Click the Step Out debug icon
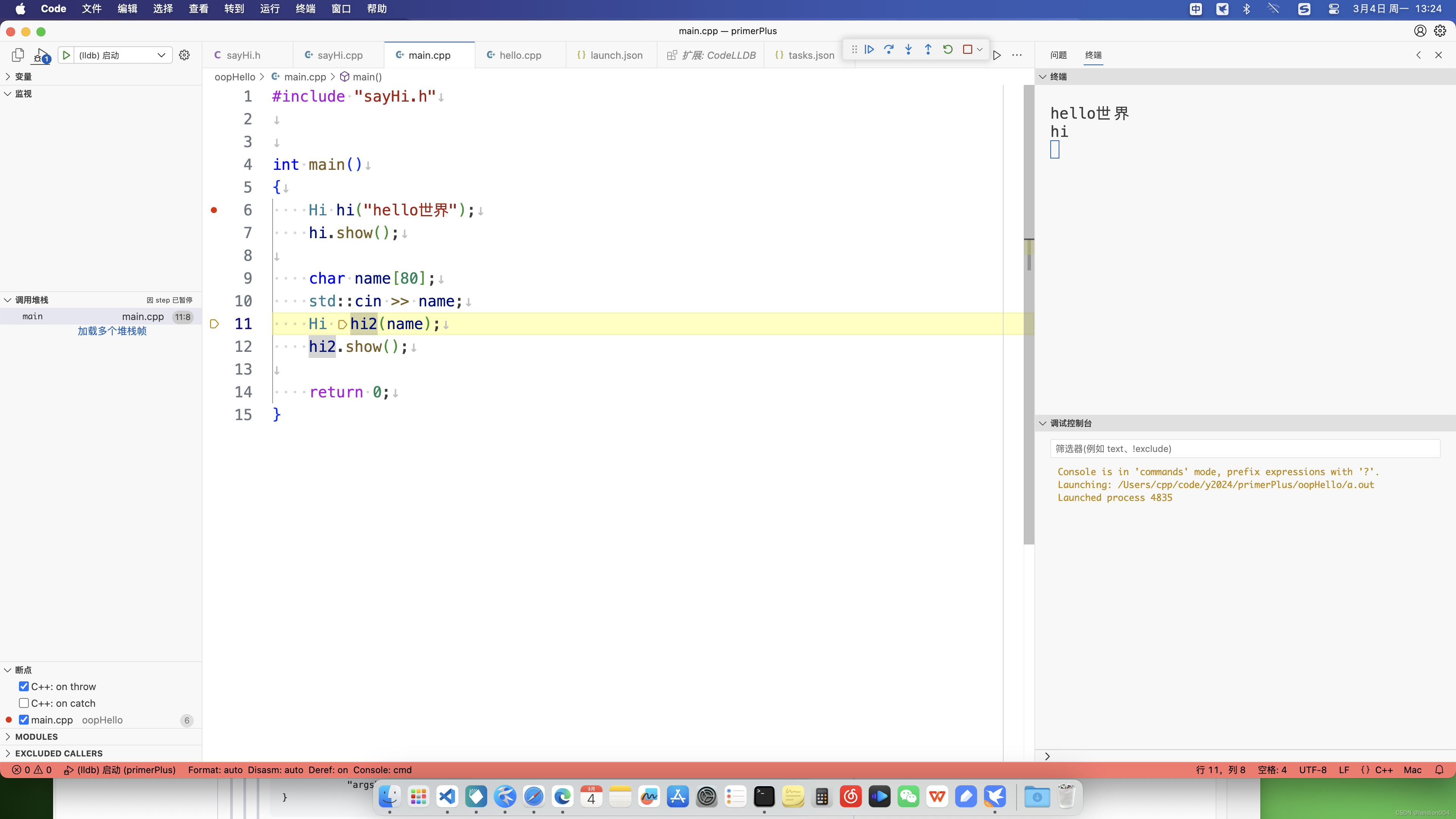The image size is (1456, 819). click(928, 49)
